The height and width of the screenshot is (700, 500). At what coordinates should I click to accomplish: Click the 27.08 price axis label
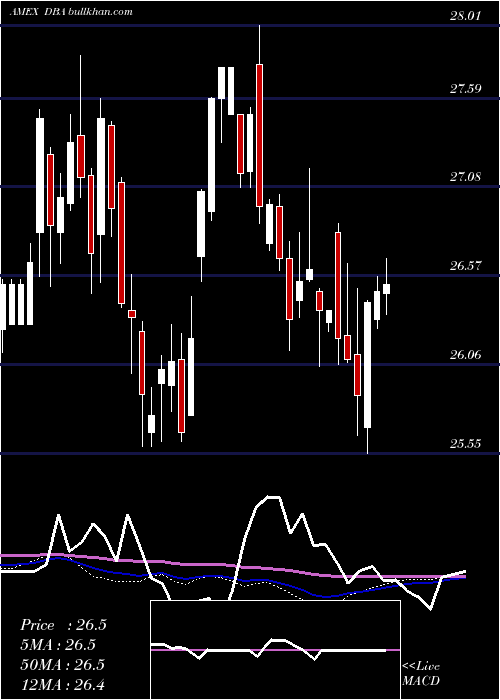465,177
